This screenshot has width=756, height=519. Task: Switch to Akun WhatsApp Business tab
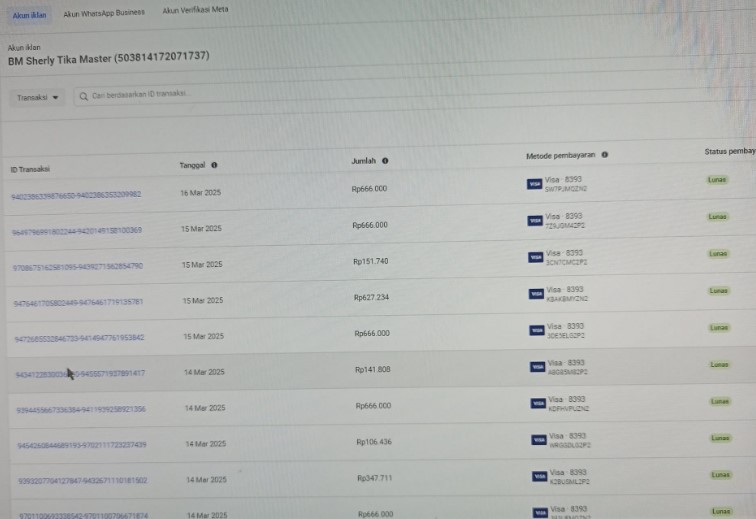pos(104,13)
